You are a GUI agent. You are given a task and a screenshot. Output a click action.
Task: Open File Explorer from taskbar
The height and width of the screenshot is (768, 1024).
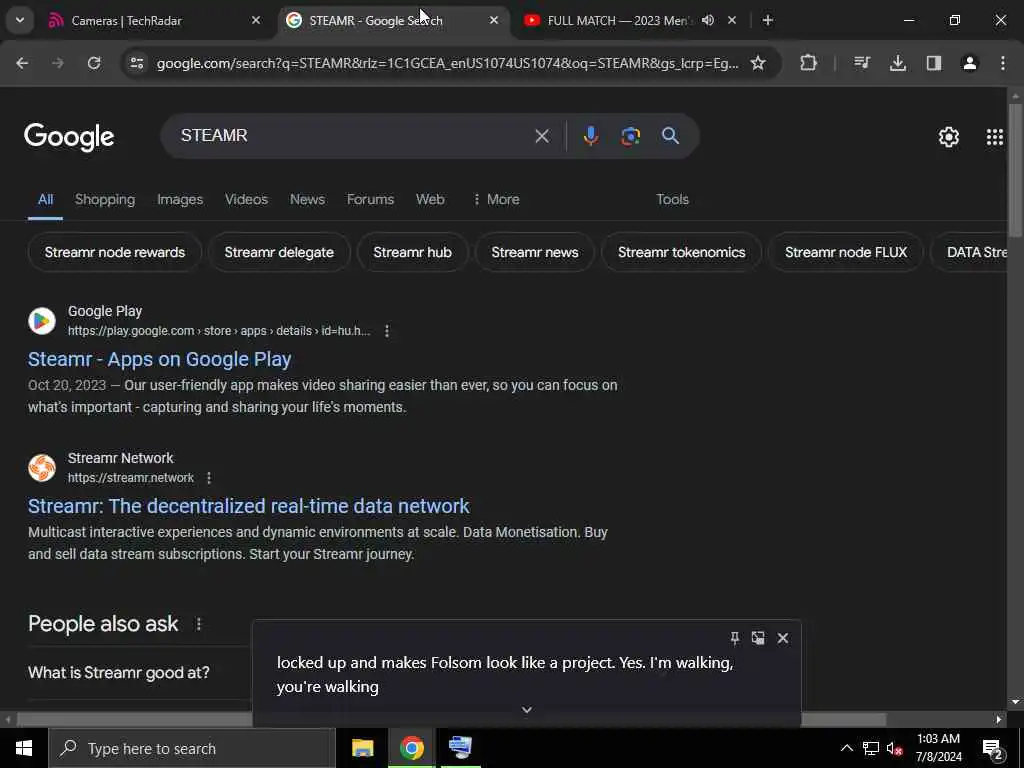pyautogui.click(x=362, y=748)
